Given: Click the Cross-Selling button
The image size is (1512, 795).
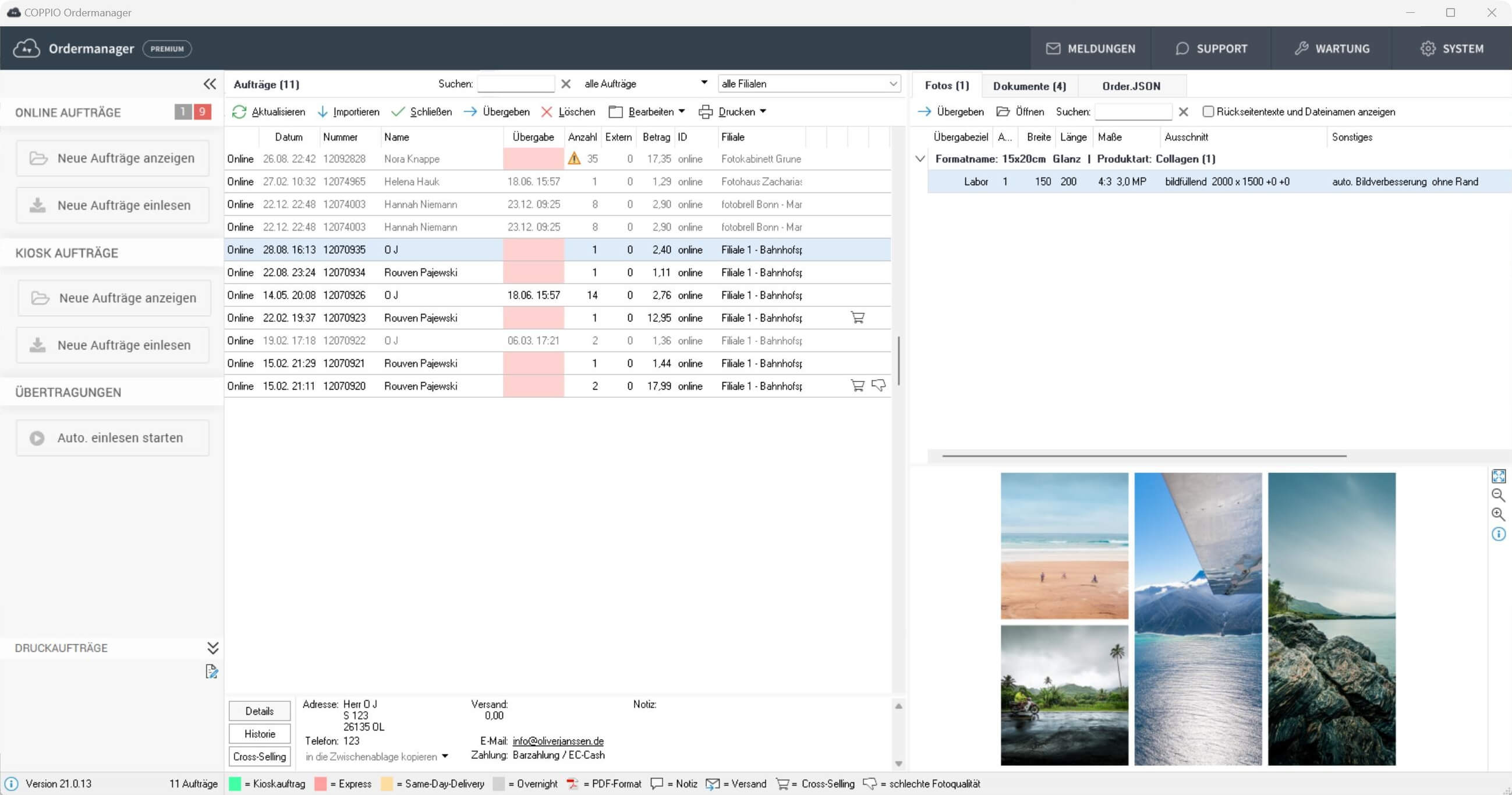Looking at the screenshot, I should [258, 756].
